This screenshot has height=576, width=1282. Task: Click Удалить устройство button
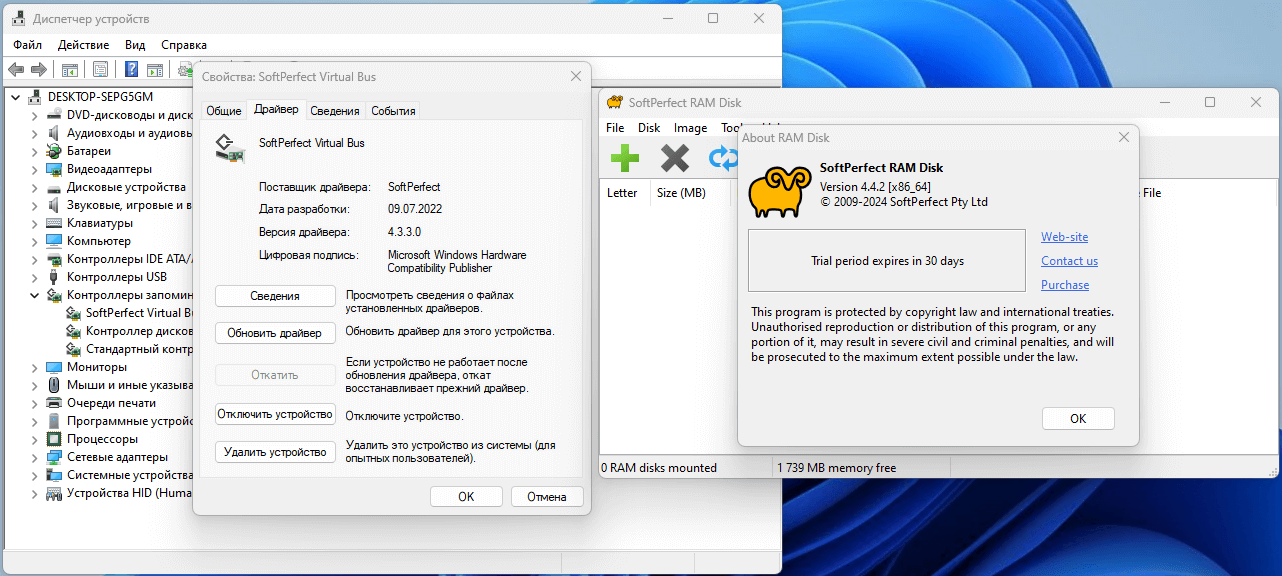[275, 452]
